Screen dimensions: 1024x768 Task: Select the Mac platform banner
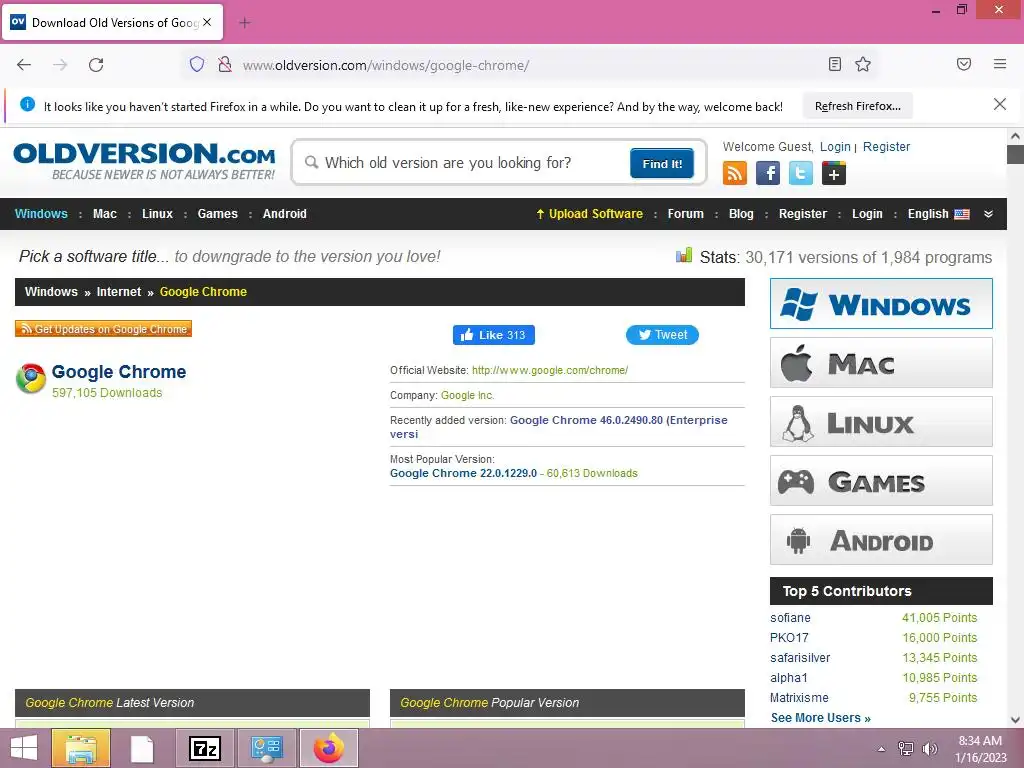coord(881,362)
